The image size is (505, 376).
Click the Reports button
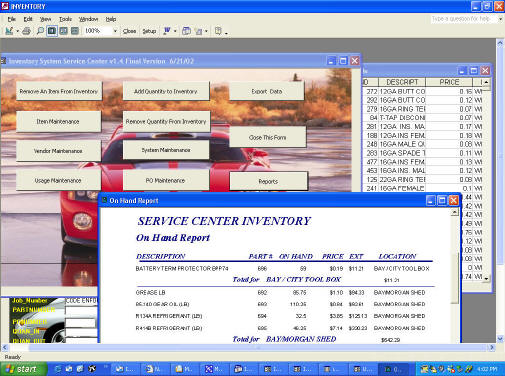(268, 181)
